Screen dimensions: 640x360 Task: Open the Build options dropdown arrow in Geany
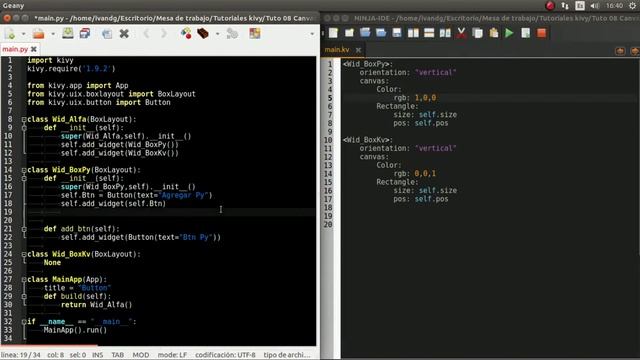click(217, 34)
